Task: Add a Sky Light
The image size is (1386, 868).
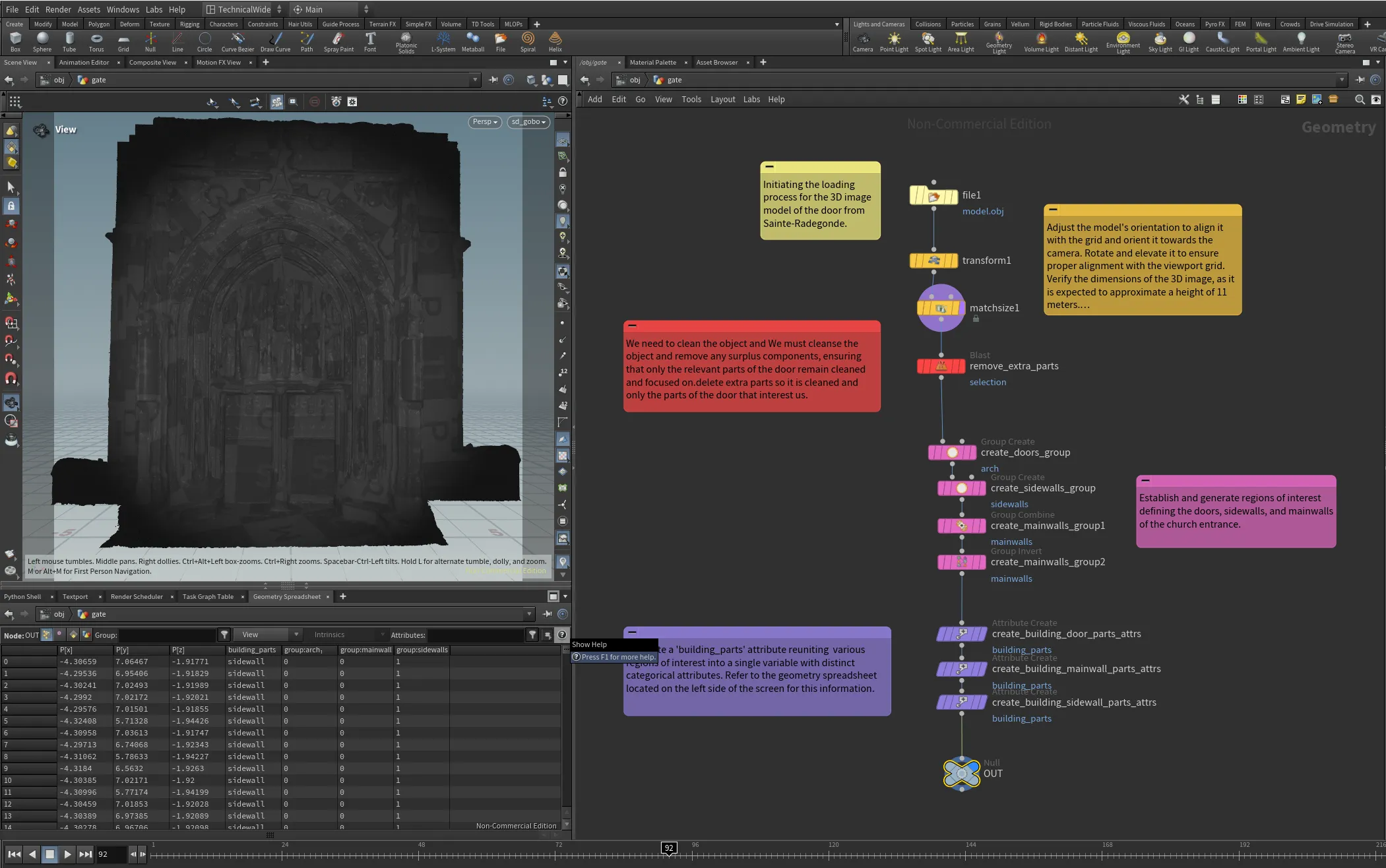Action: click(1160, 42)
